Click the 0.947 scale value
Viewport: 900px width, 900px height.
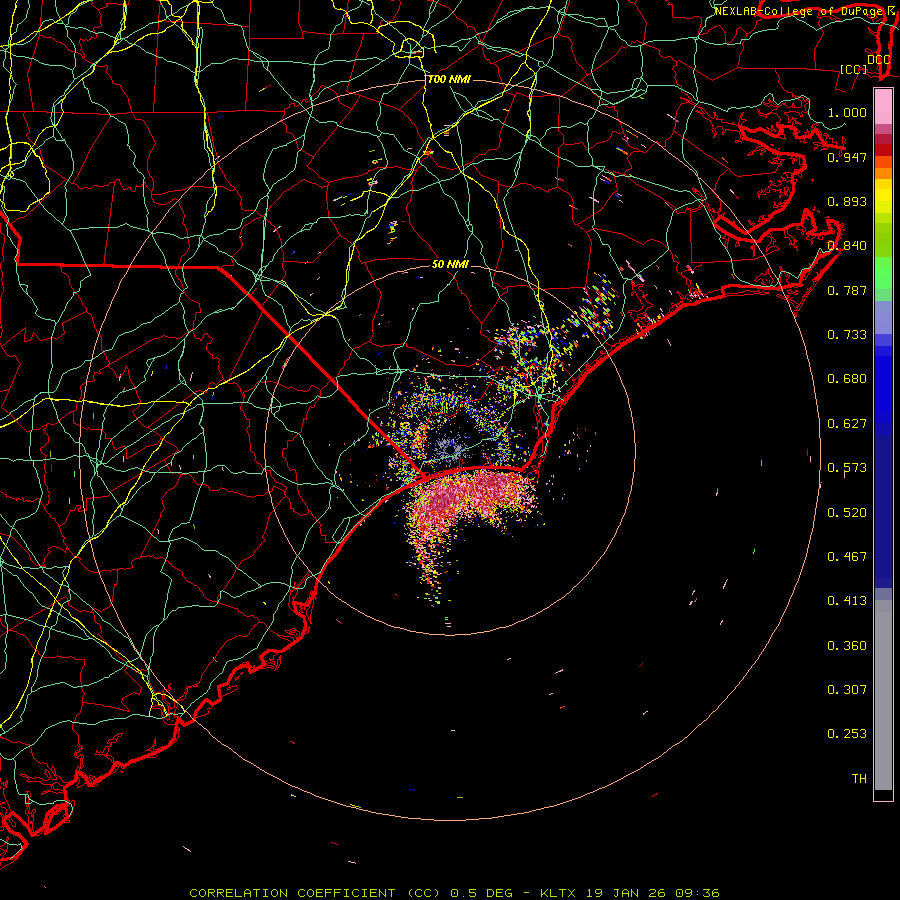coord(847,157)
